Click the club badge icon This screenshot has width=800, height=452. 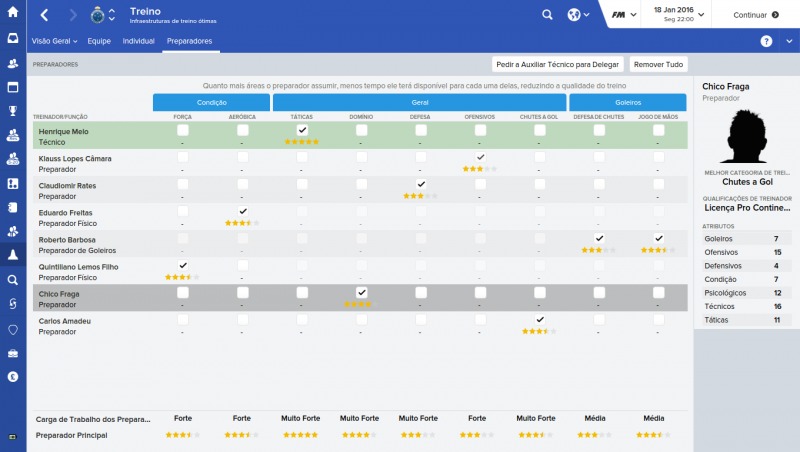(x=97, y=15)
